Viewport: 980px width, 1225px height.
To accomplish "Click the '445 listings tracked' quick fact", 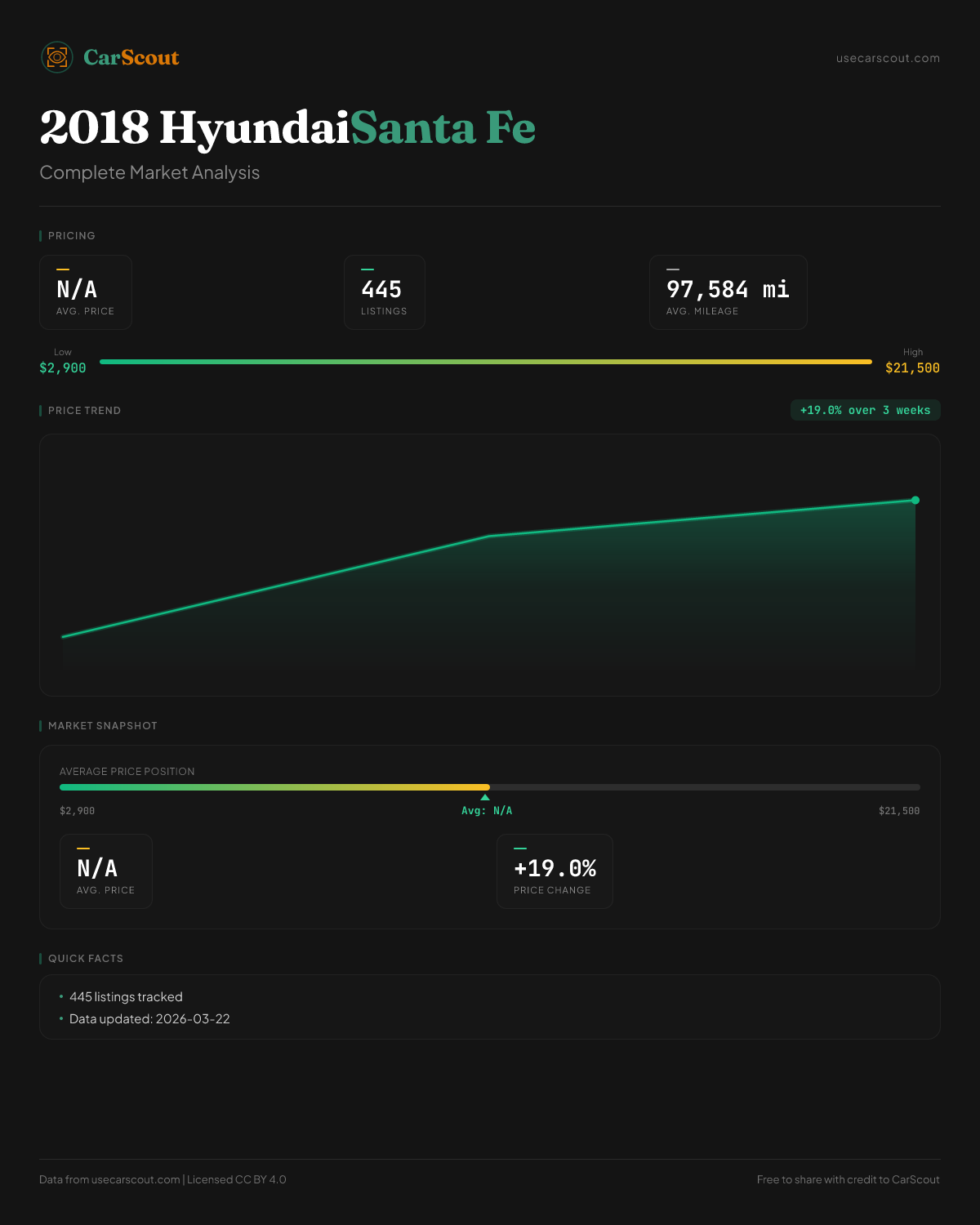I will (126, 996).
